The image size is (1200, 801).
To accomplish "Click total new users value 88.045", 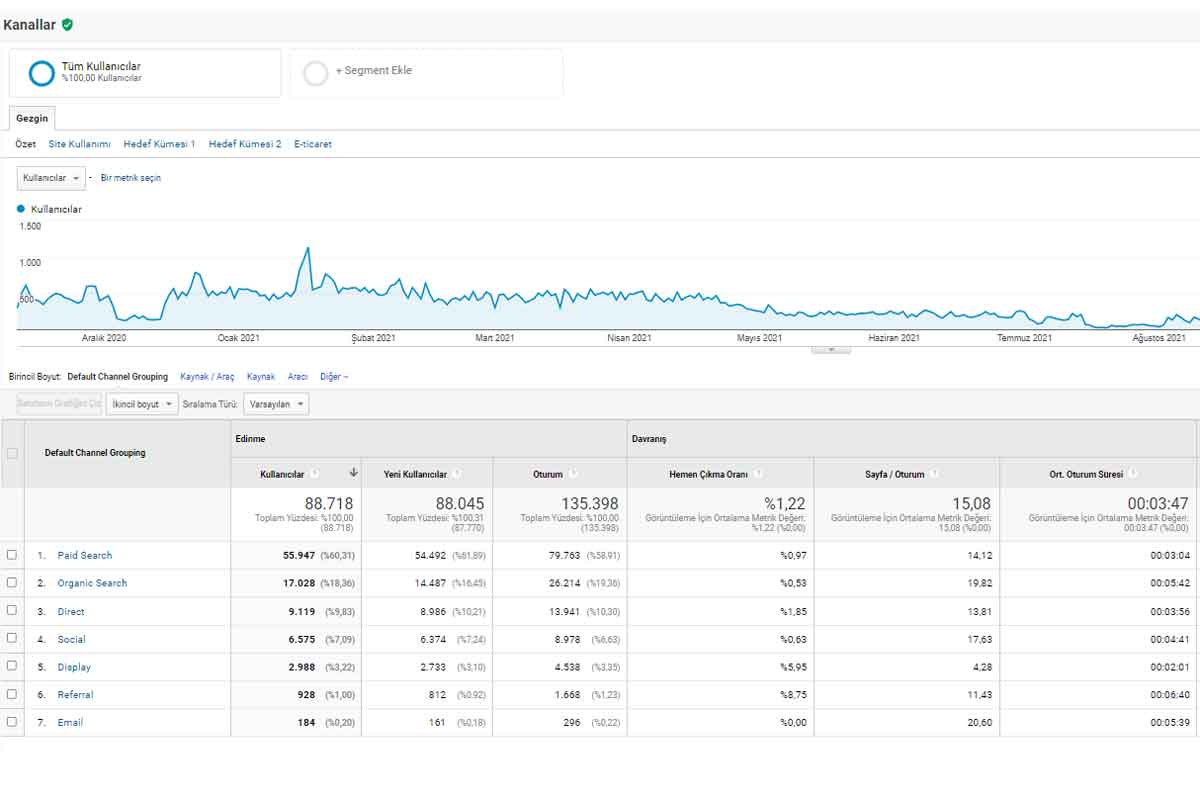I will coord(459,504).
